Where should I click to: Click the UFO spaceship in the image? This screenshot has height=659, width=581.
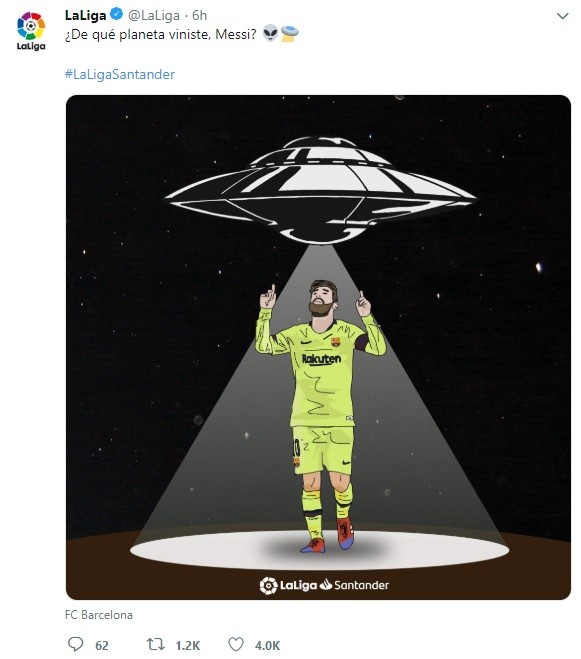tap(320, 190)
